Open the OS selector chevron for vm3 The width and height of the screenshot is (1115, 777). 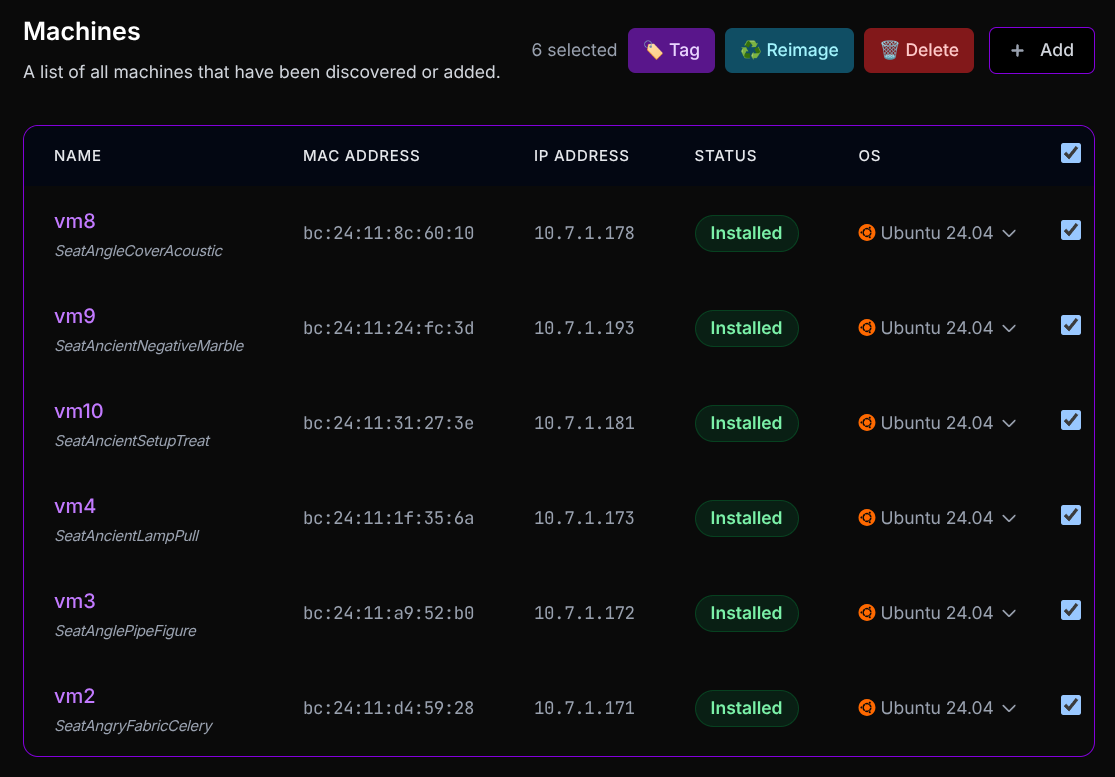pyautogui.click(x=1009, y=614)
